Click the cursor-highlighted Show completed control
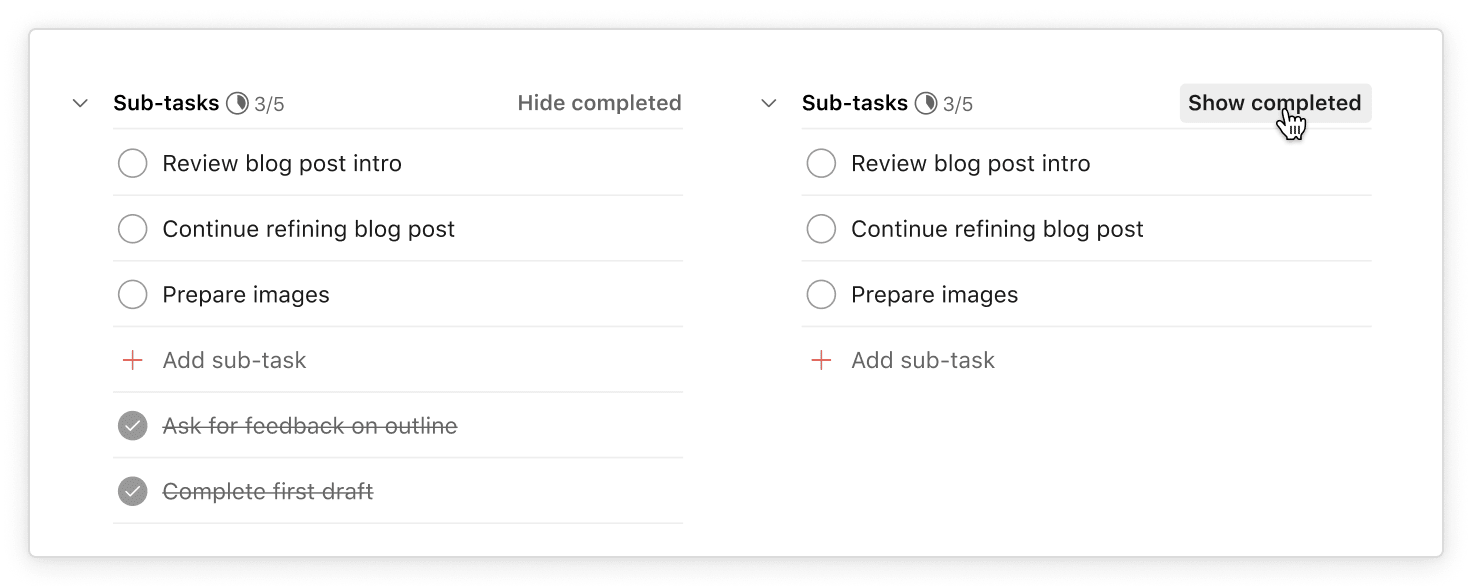This screenshot has height=586, width=1472. coord(1273,102)
